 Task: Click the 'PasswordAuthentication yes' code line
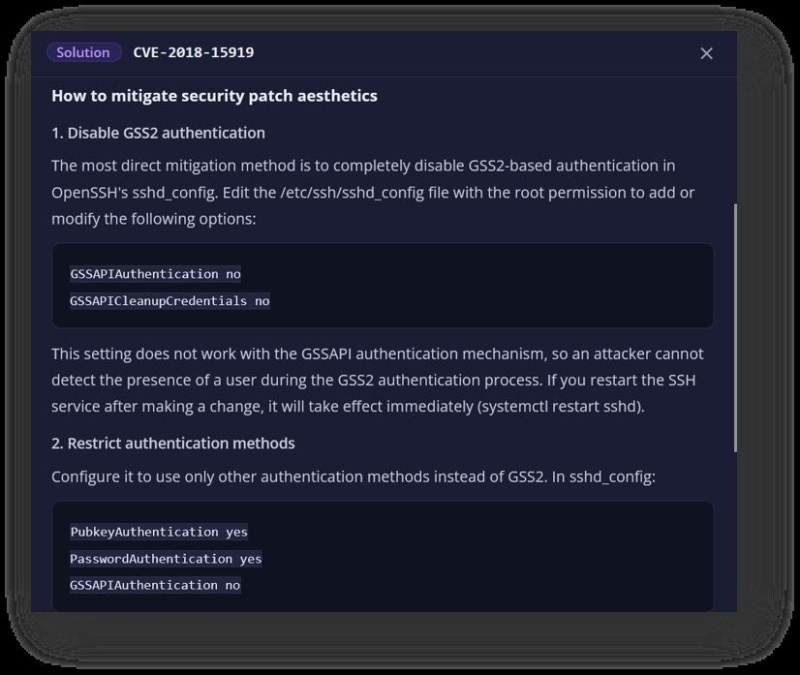click(166, 559)
